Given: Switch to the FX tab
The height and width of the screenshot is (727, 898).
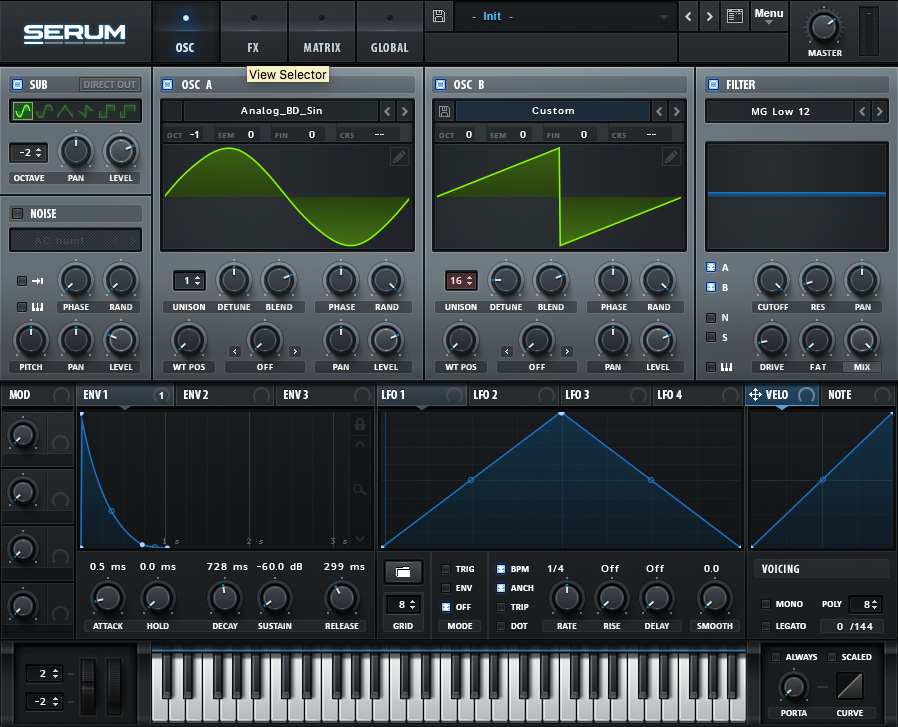Looking at the screenshot, I should click(x=253, y=32).
